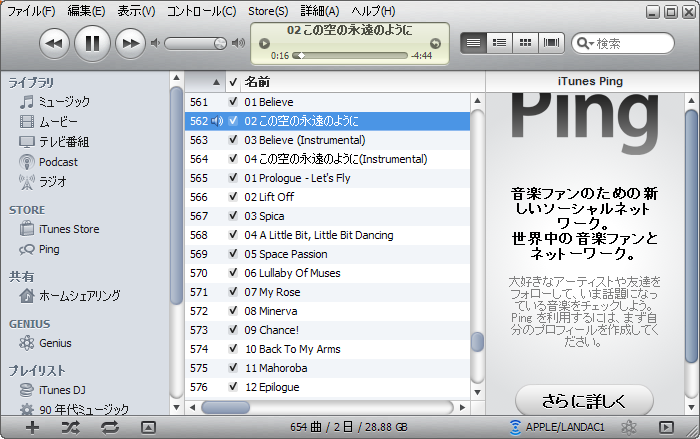Uncheck checkbox for 08 Minerva
Viewport: 700px width, 439px height.
pyautogui.click(x=233, y=311)
